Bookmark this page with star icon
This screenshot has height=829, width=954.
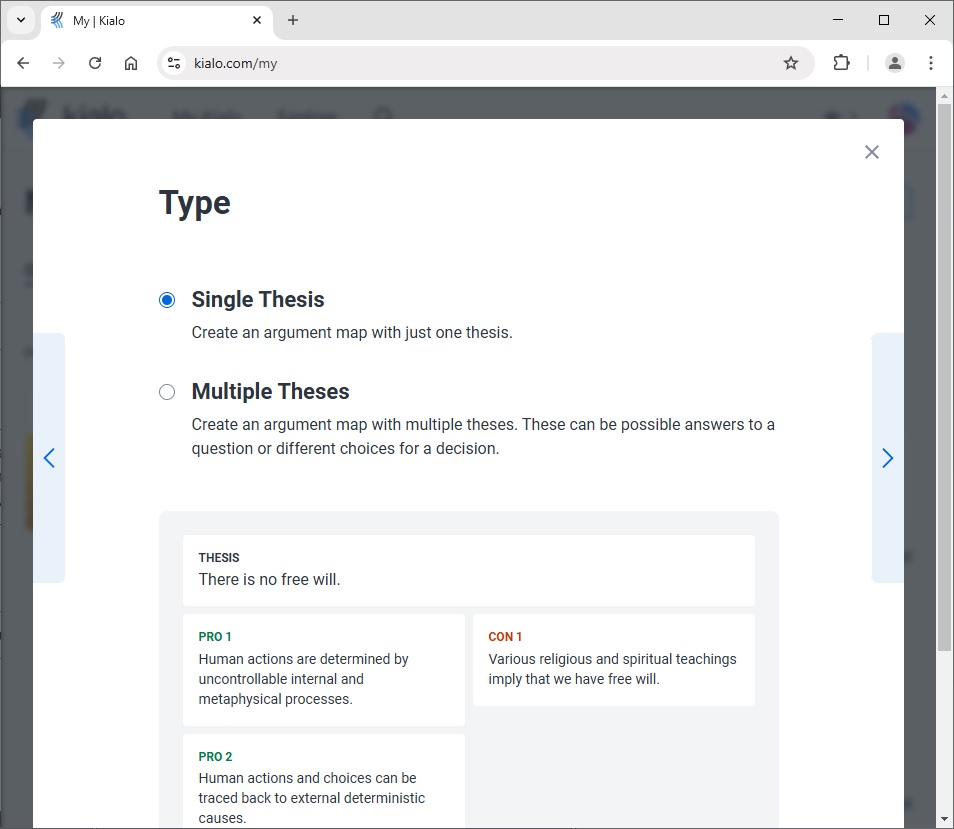790,63
